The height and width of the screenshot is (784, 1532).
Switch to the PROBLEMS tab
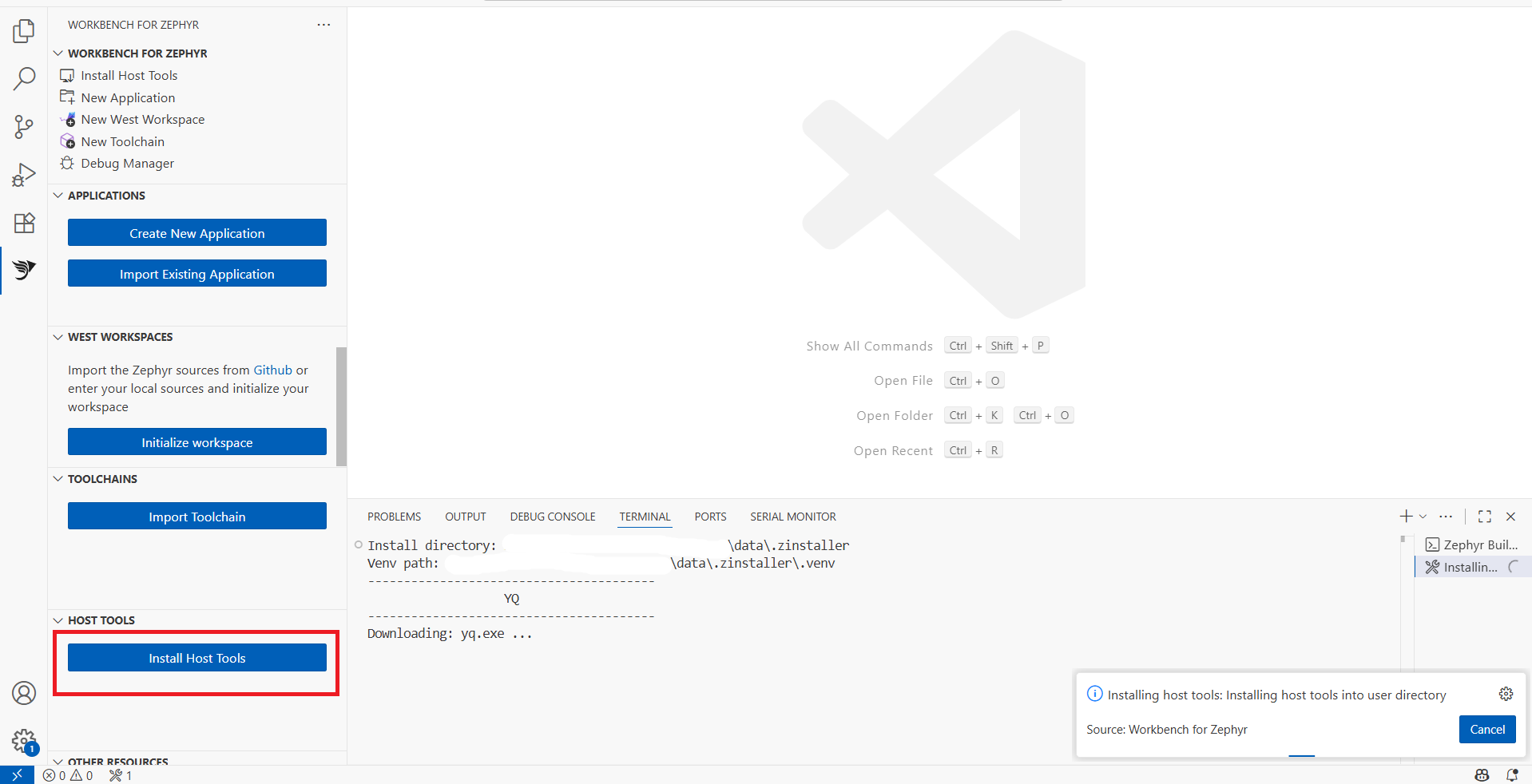(394, 517)
